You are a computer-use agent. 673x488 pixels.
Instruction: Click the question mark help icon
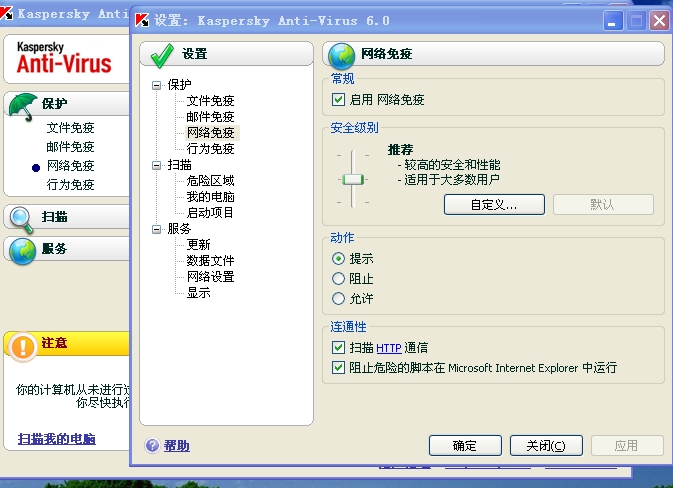click(x=152, y=446)
